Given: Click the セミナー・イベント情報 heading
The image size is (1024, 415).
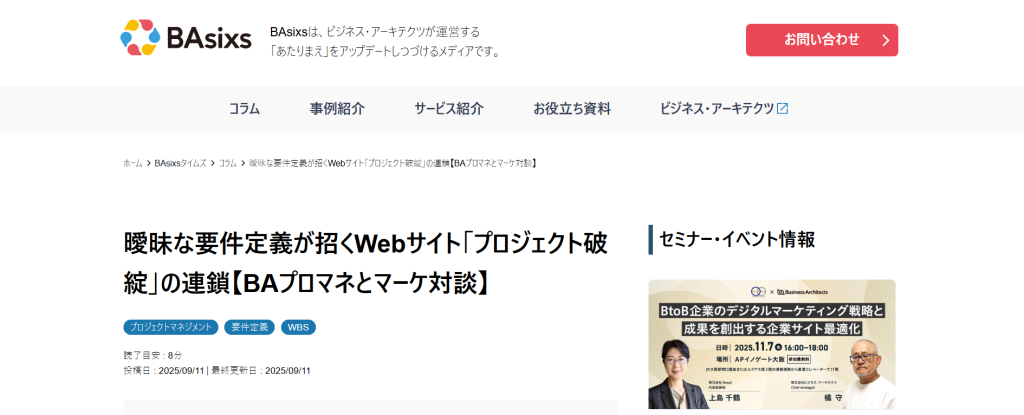Looking at the screenshot, I should point(737,239).
